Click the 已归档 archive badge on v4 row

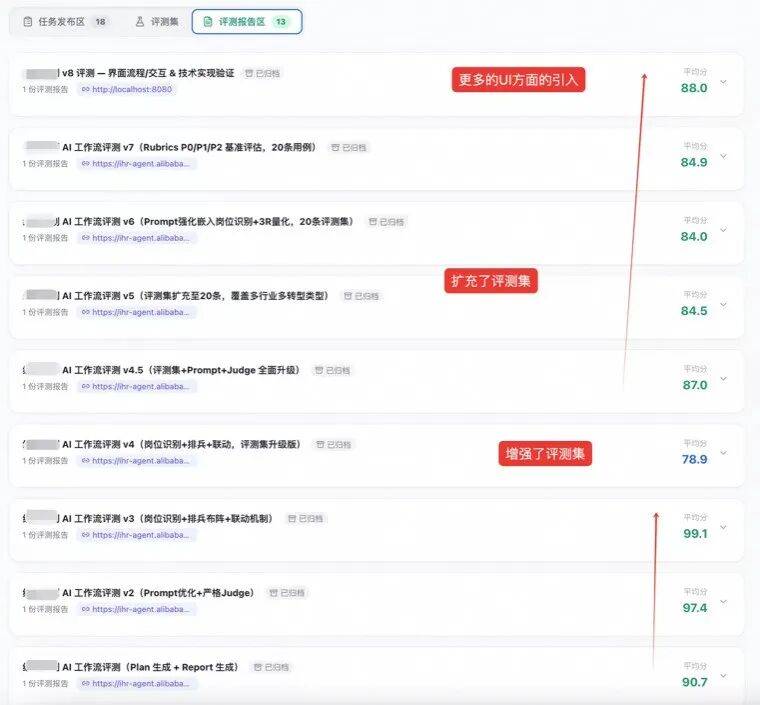point(333,444)
